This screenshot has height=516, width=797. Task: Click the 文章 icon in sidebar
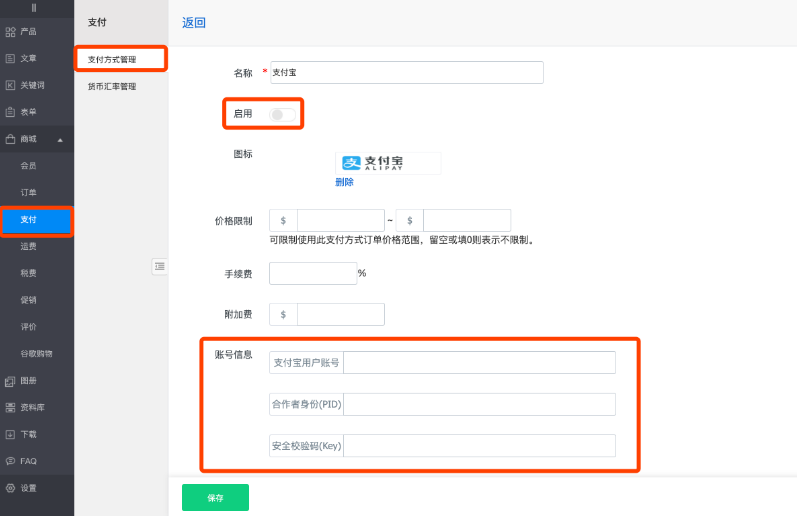[x=10, y=59]
